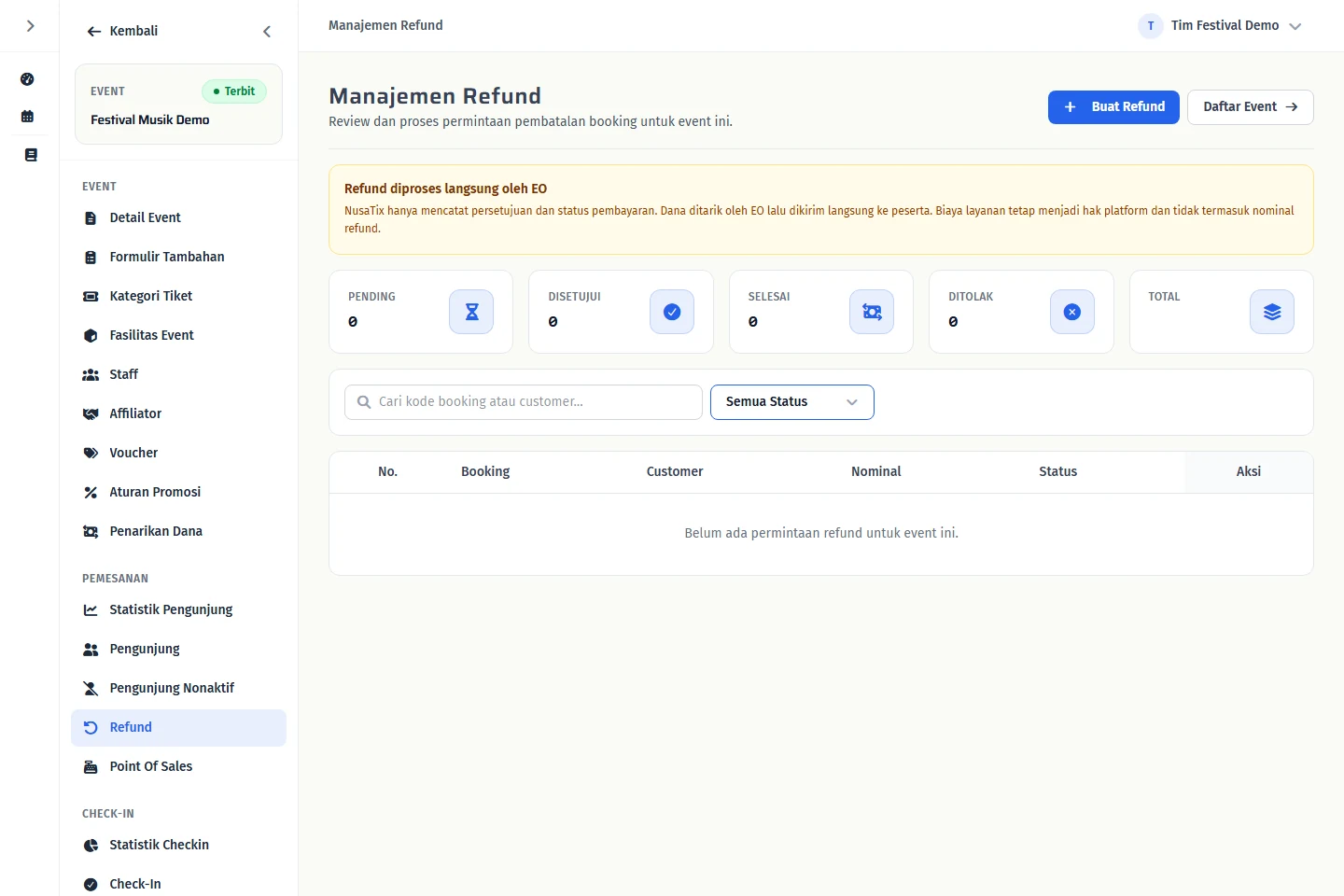Click the Ditolak cross icon
The width and height of the screenshot is (1344, 896).
[x=1072, y=312]
